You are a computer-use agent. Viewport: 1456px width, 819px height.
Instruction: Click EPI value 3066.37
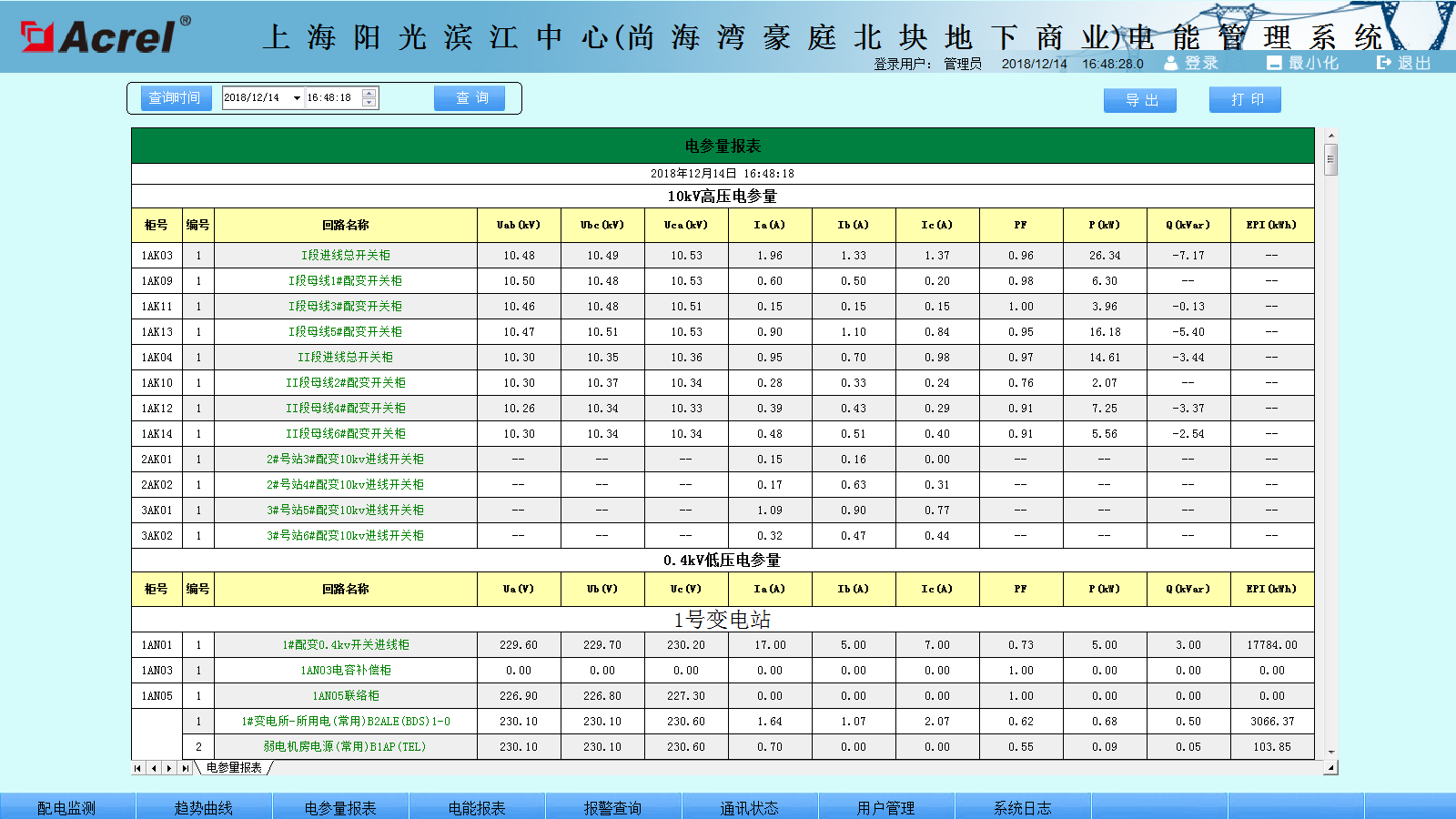pyautogui.click(x=1272, y=722)
